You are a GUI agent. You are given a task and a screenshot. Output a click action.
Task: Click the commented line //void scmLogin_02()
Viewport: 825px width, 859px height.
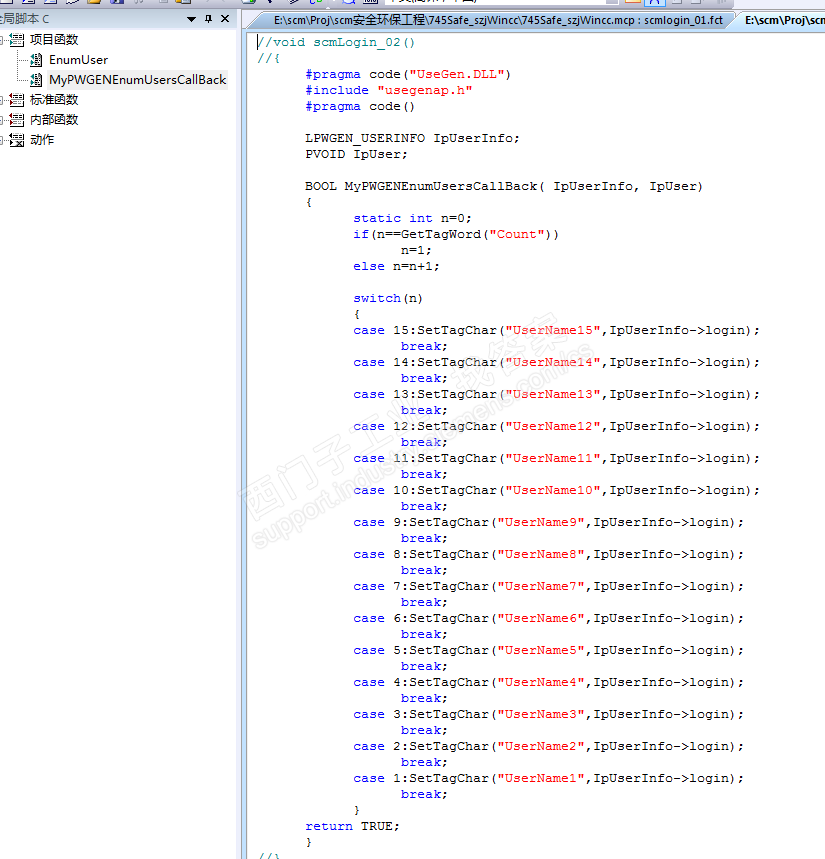pos(336,42)
